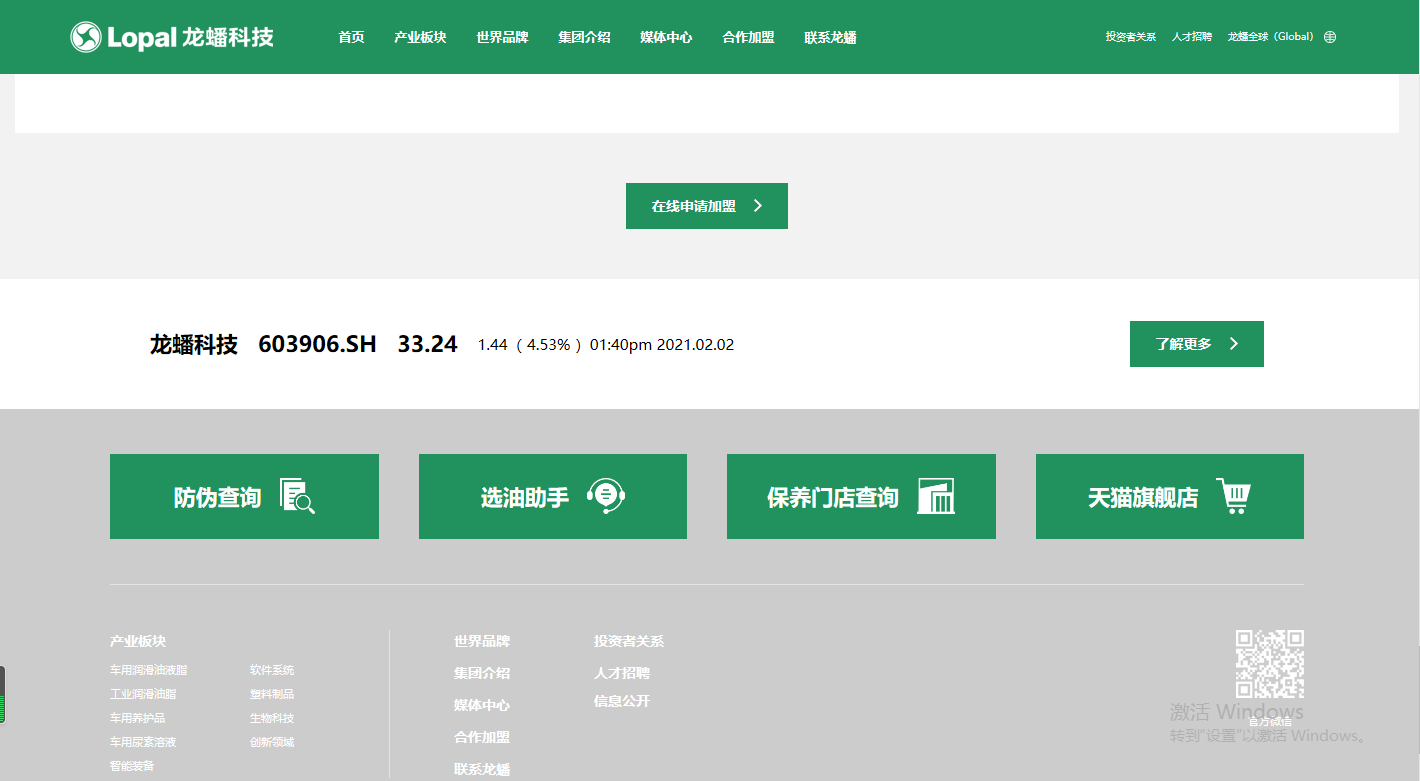This screenshot has height=781, width=1420.
Task: Select 龙蟠全球 (Global) in header
Action: (x=1271, y=37)
